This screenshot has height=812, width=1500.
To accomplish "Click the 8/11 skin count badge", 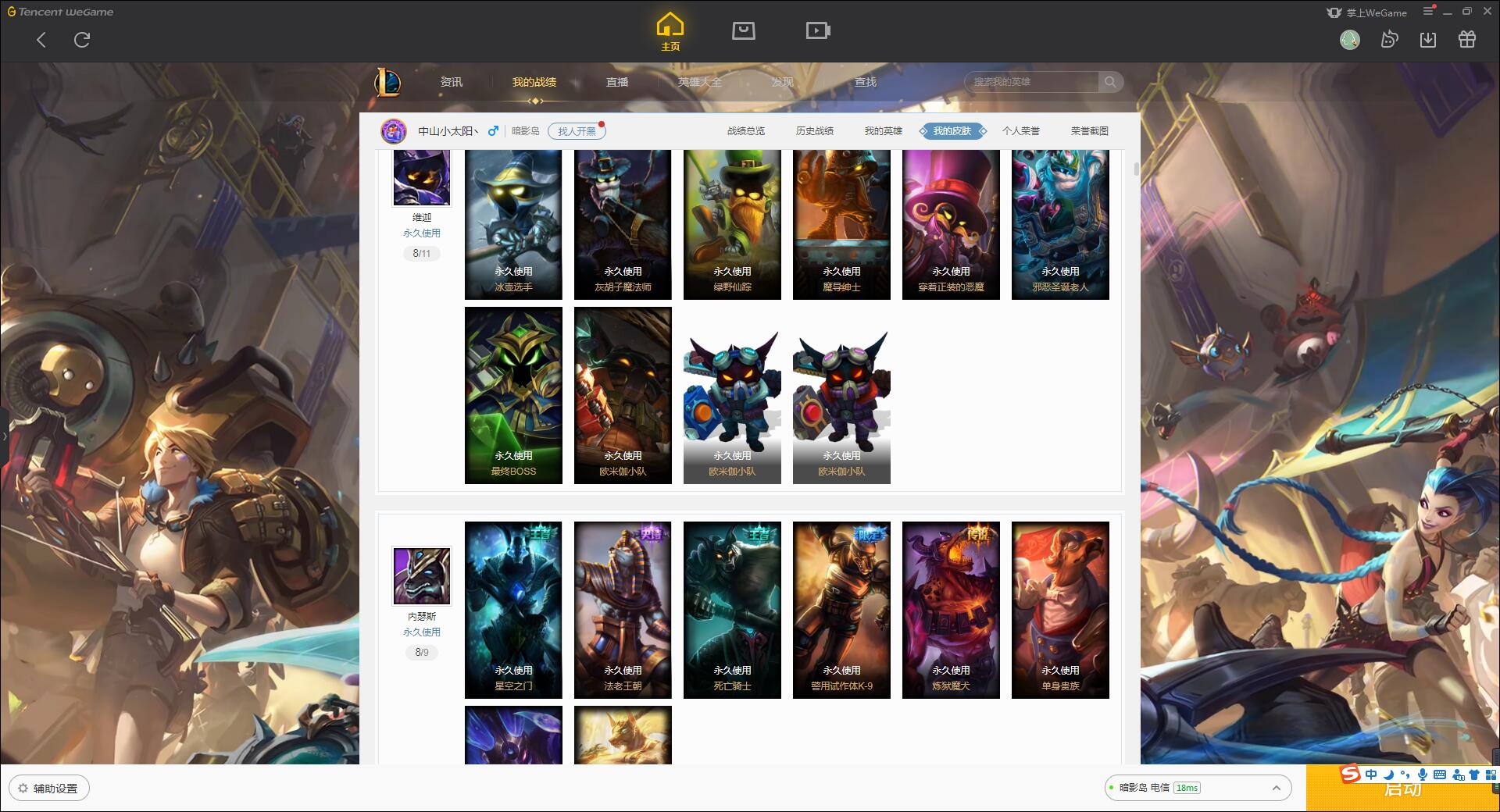I will coord(421,253).
